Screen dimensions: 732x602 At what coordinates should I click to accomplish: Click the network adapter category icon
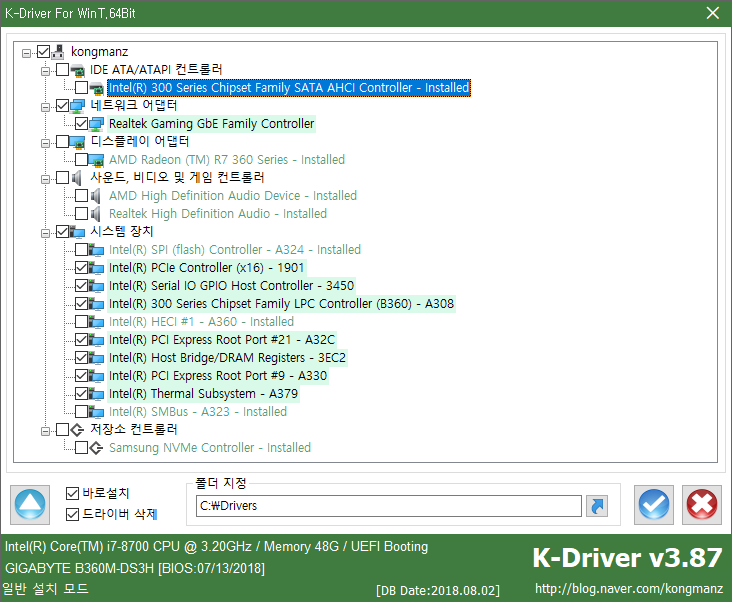(x=77, y=106)
